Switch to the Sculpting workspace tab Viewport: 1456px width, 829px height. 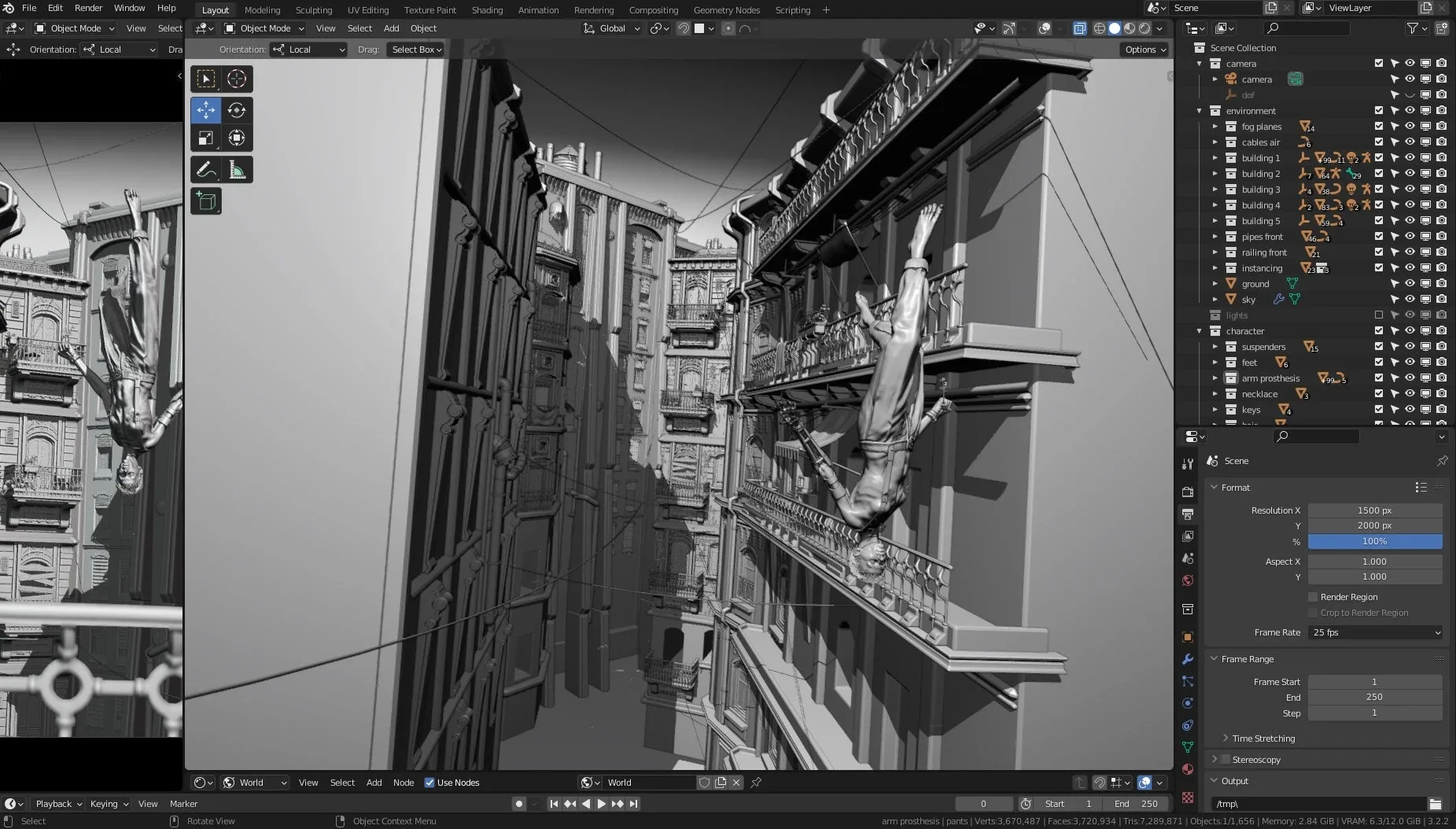coord(313,10)
